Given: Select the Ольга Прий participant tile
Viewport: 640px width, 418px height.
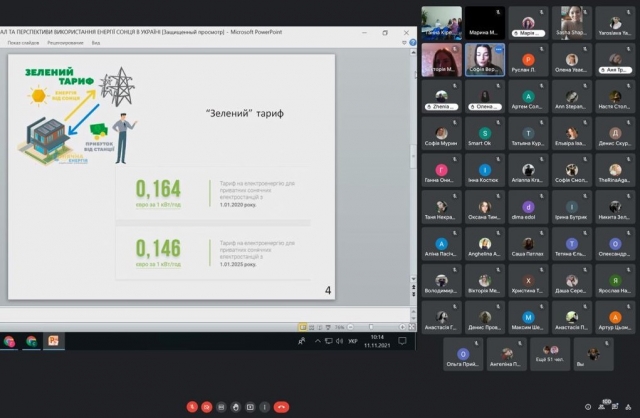Looking at the screenshot, I should [463, 354].
